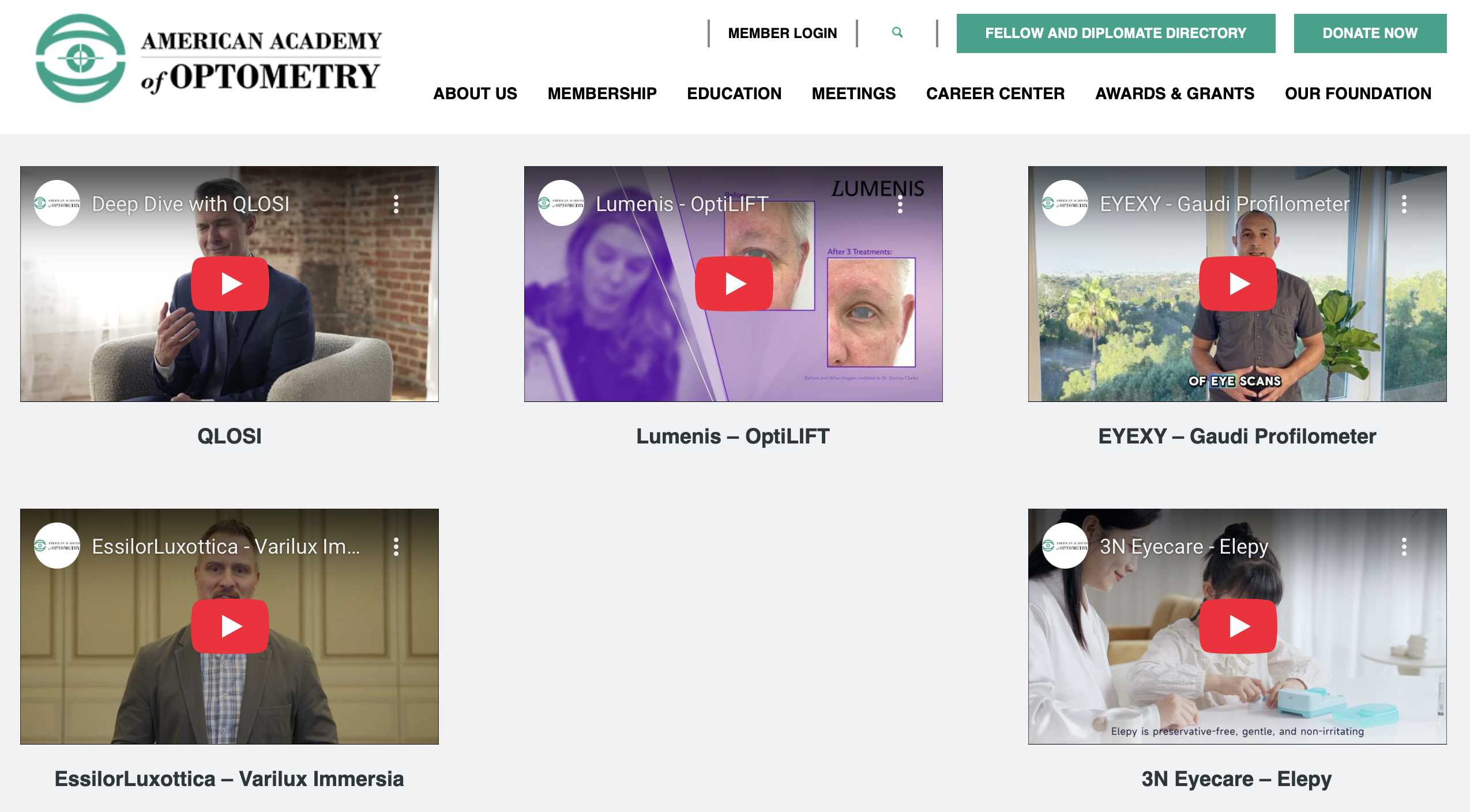Open the Fellow and Diplomate Directory
The width and height of the screenshot is (1470, 812).
pos(1116,33)
